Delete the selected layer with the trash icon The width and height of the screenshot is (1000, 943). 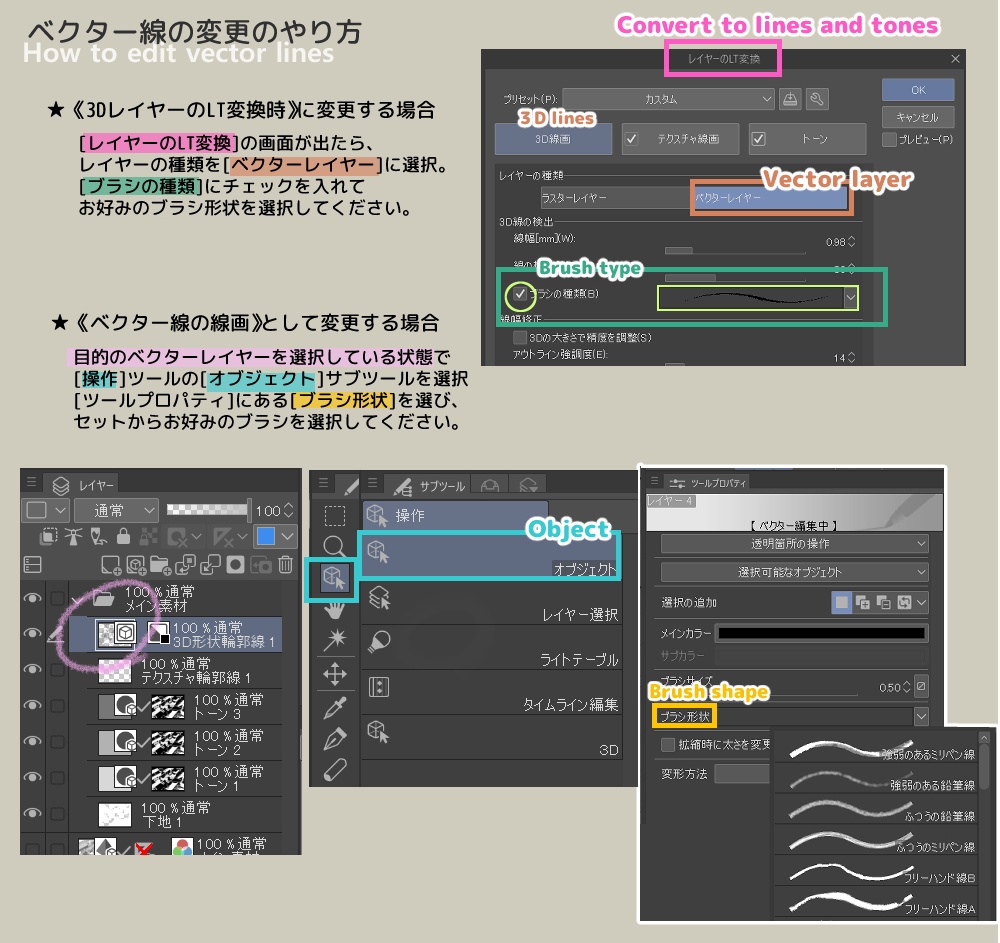(x=284, y=565)
